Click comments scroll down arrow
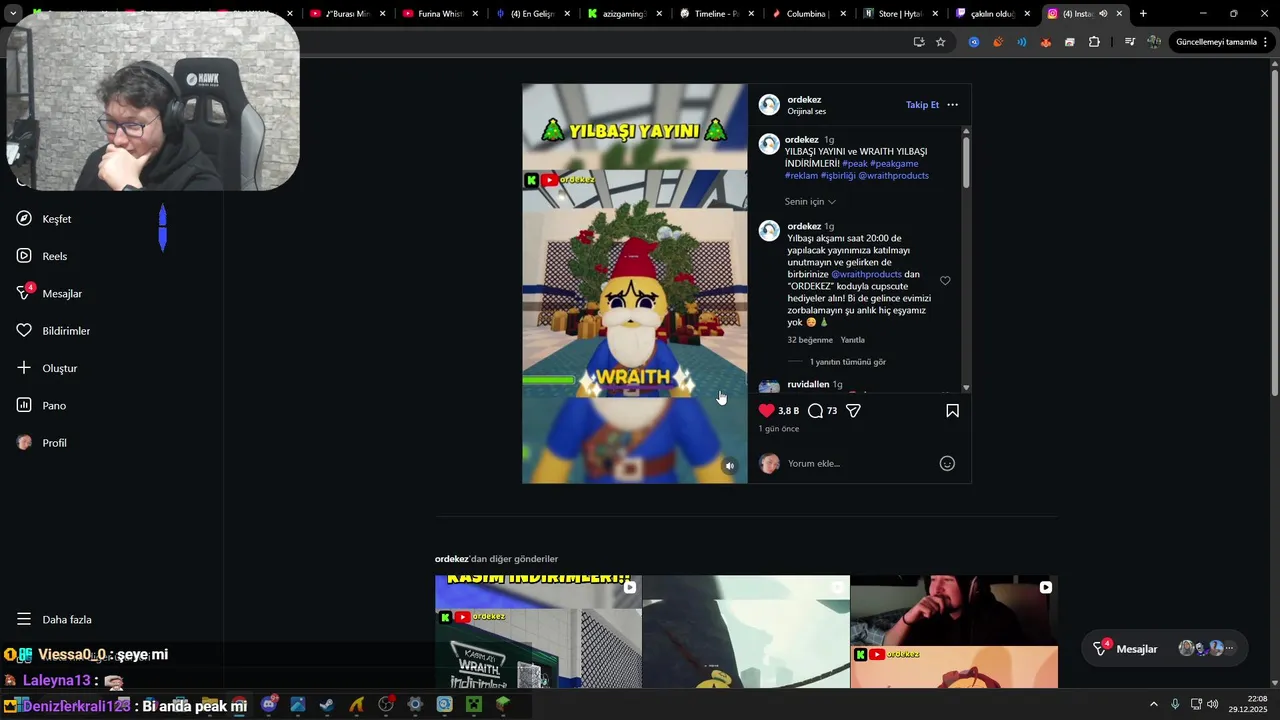Screen dimensions: 1280x720 [x=966, y=388]
